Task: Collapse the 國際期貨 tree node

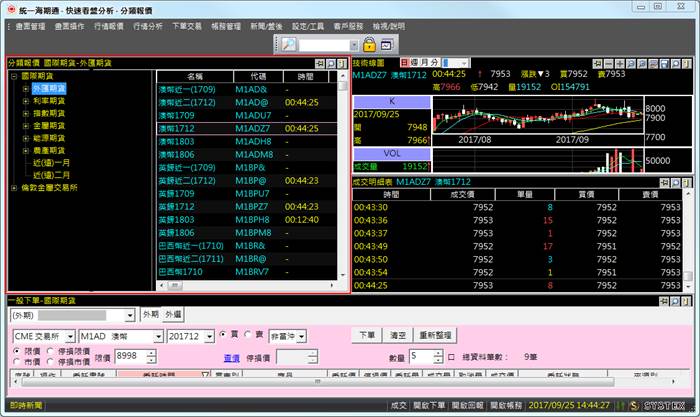Action: (x=14, y=76)
